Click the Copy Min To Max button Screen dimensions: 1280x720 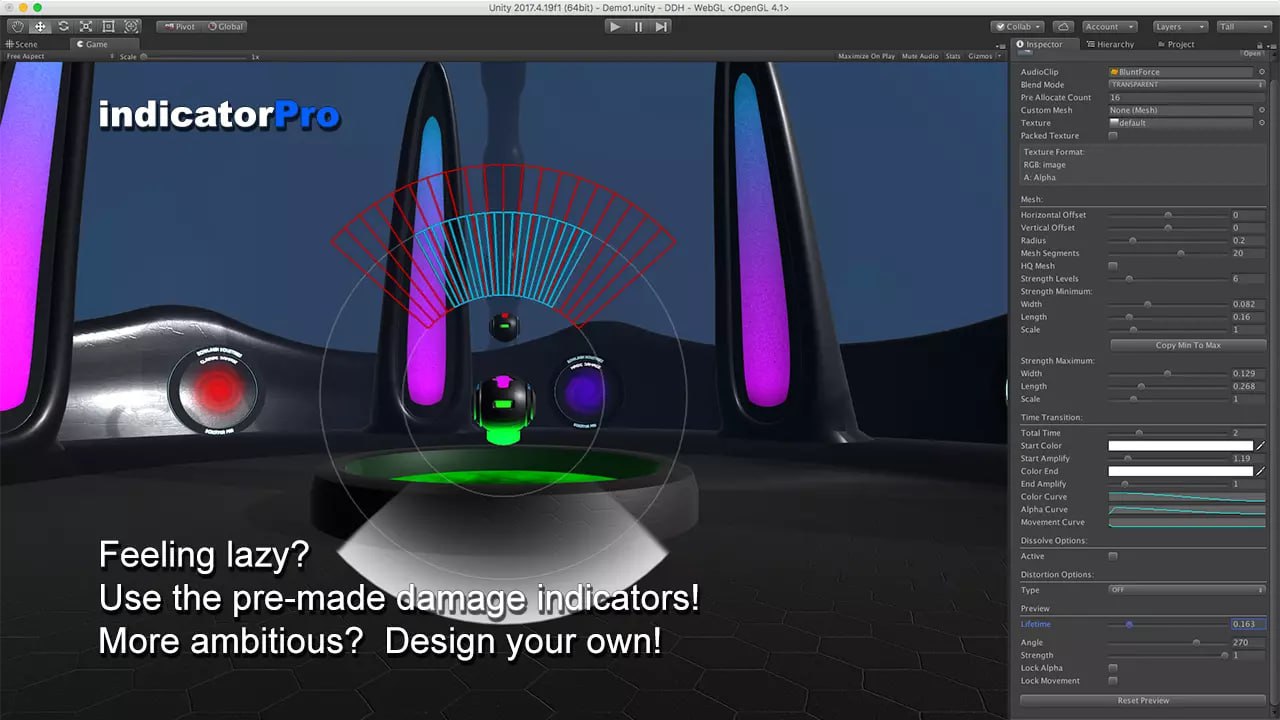point(1188,345)
